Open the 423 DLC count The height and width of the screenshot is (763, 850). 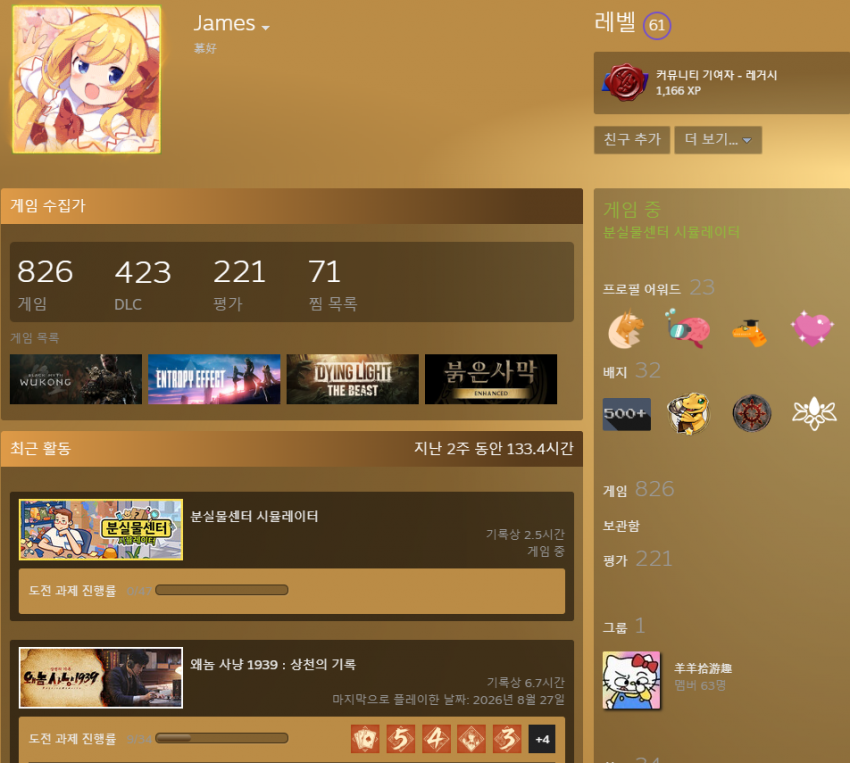coord(143,285)
